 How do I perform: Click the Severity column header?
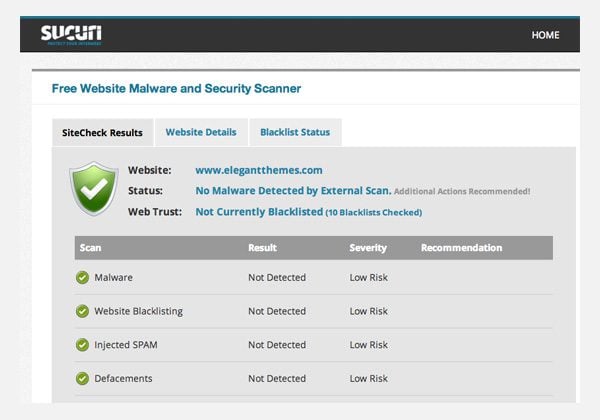(368, 248)
